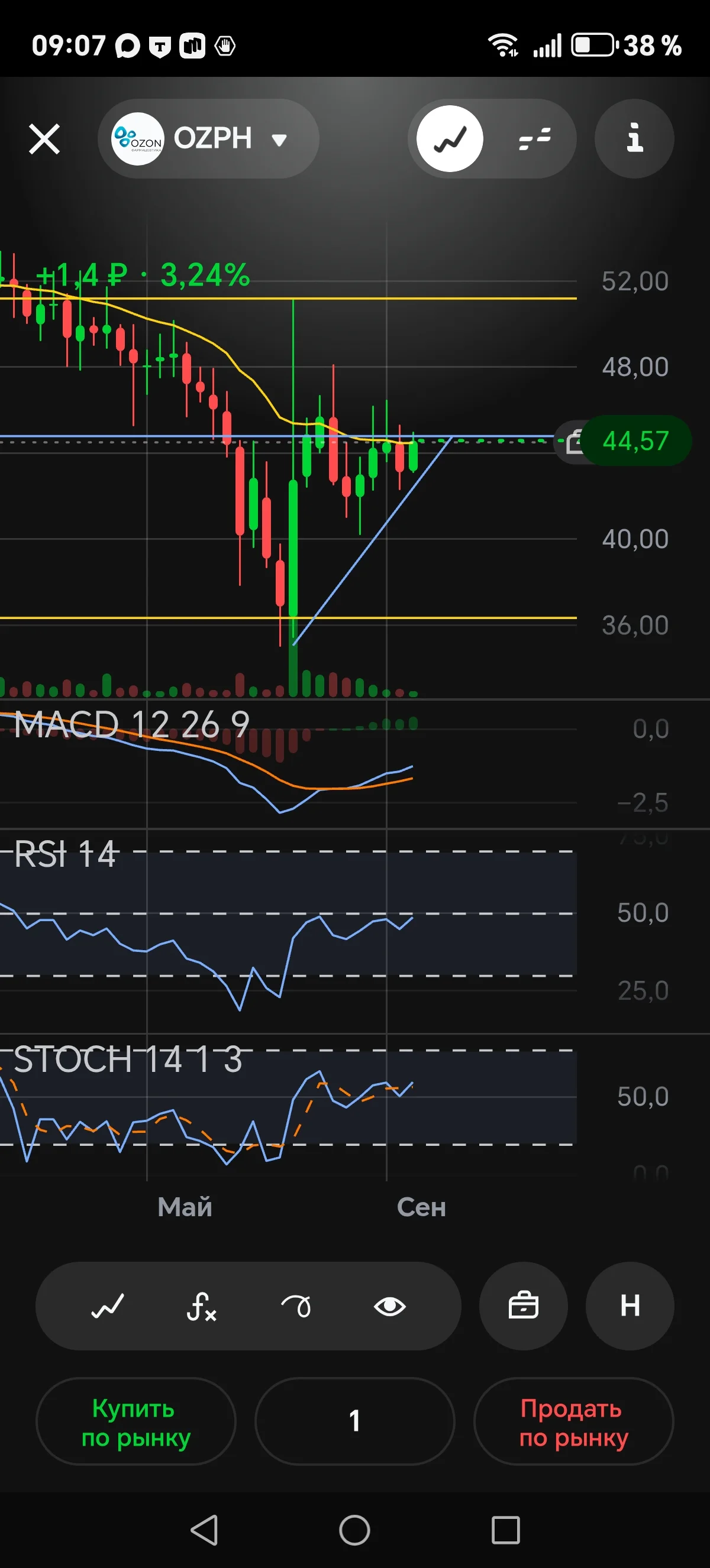The width and height of the screenshot is (710, 1568).
Task: Tap the Сен date label on time axis
Action: 421,1207
